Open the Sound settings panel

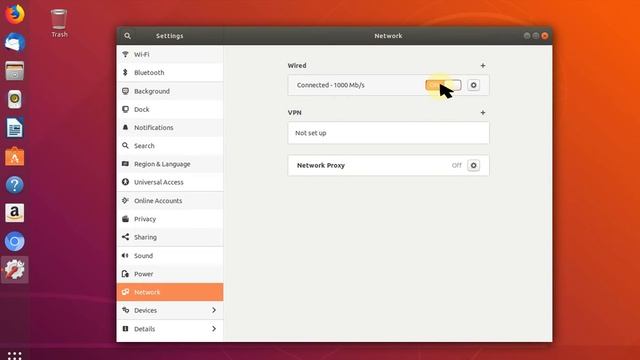[170, 256]
